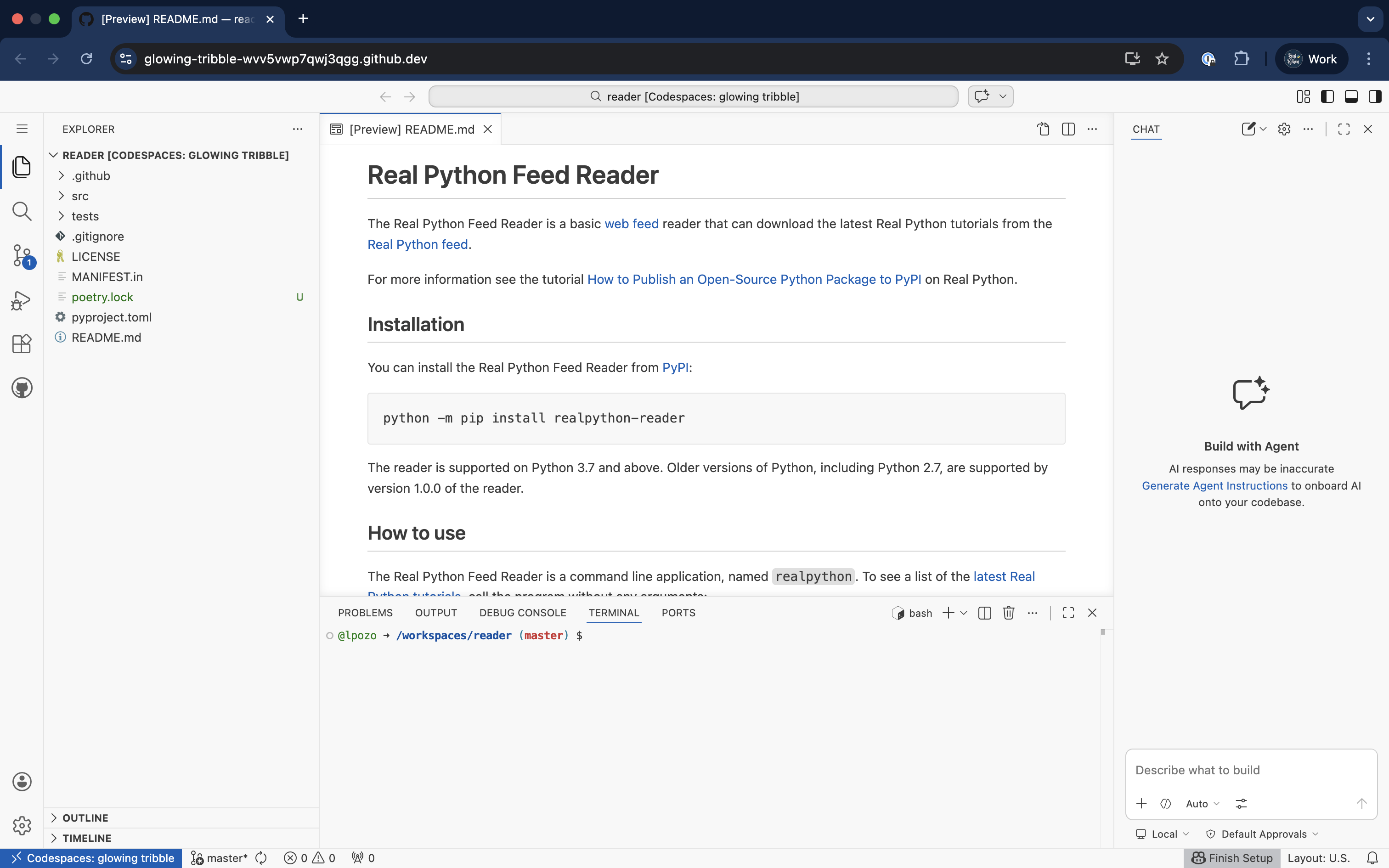Maximize the chat panel
The width and height of the screenshot is (1389, 868).
click(x=1344, y=129)
